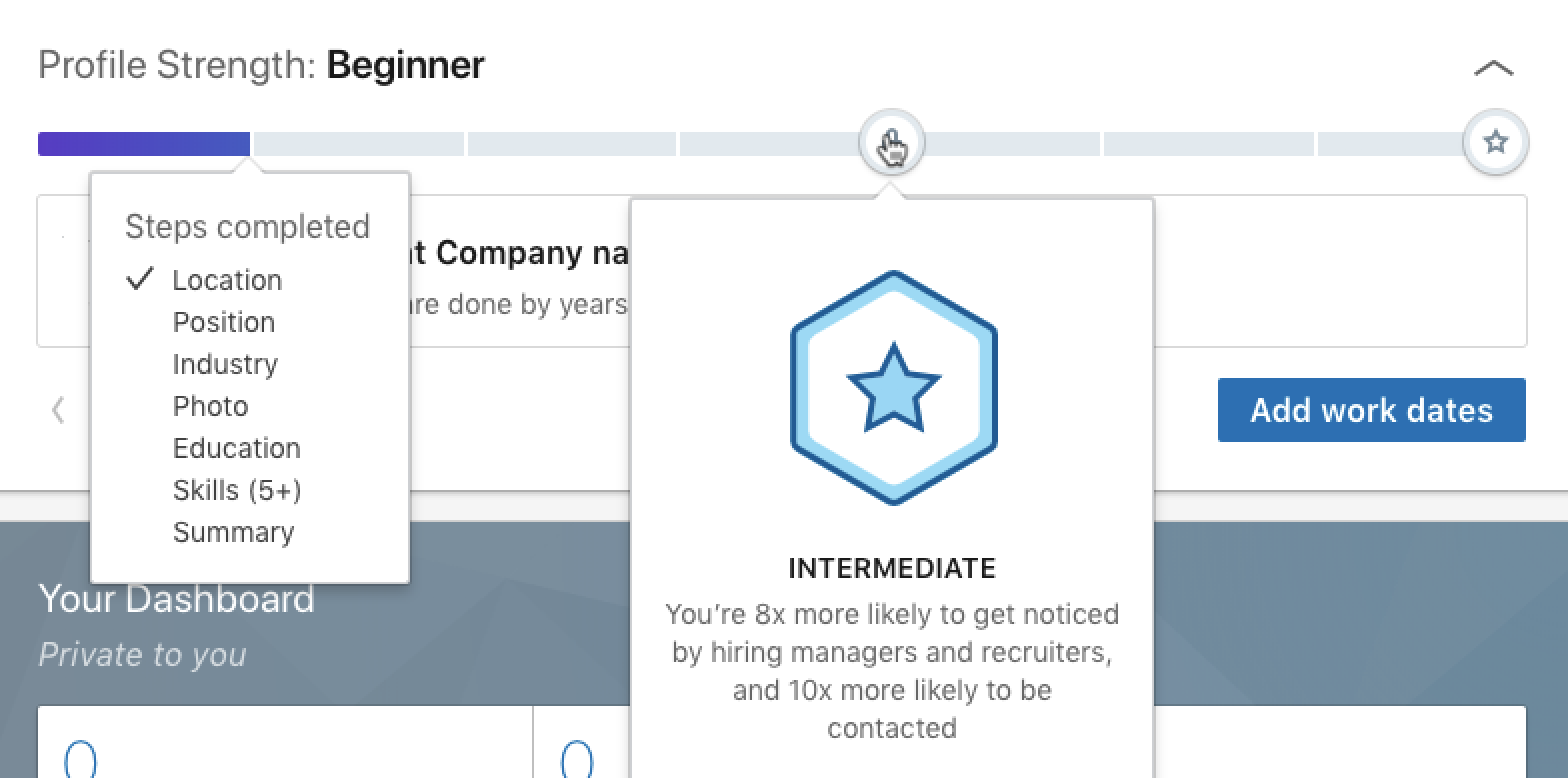Screen dimensions: 1568x778
Task: Open the second dashboard stat number
Action: pos(577,760)
